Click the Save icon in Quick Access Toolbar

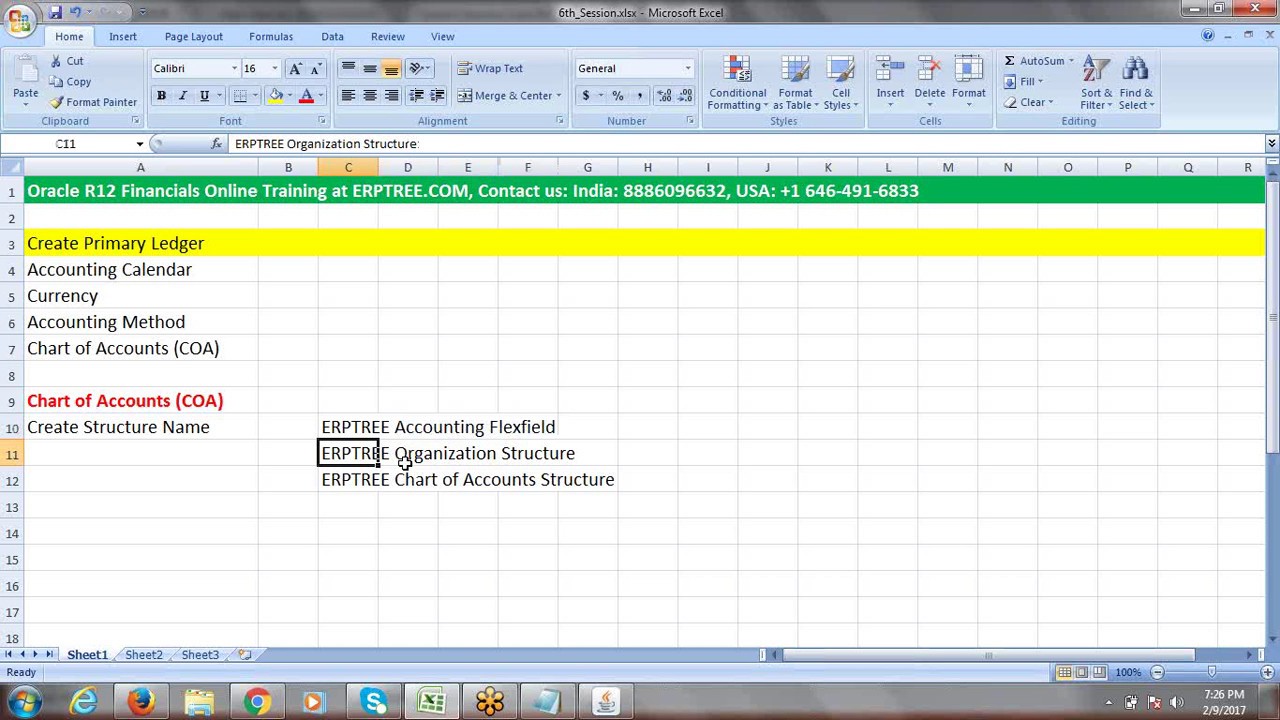coord(55,12)
